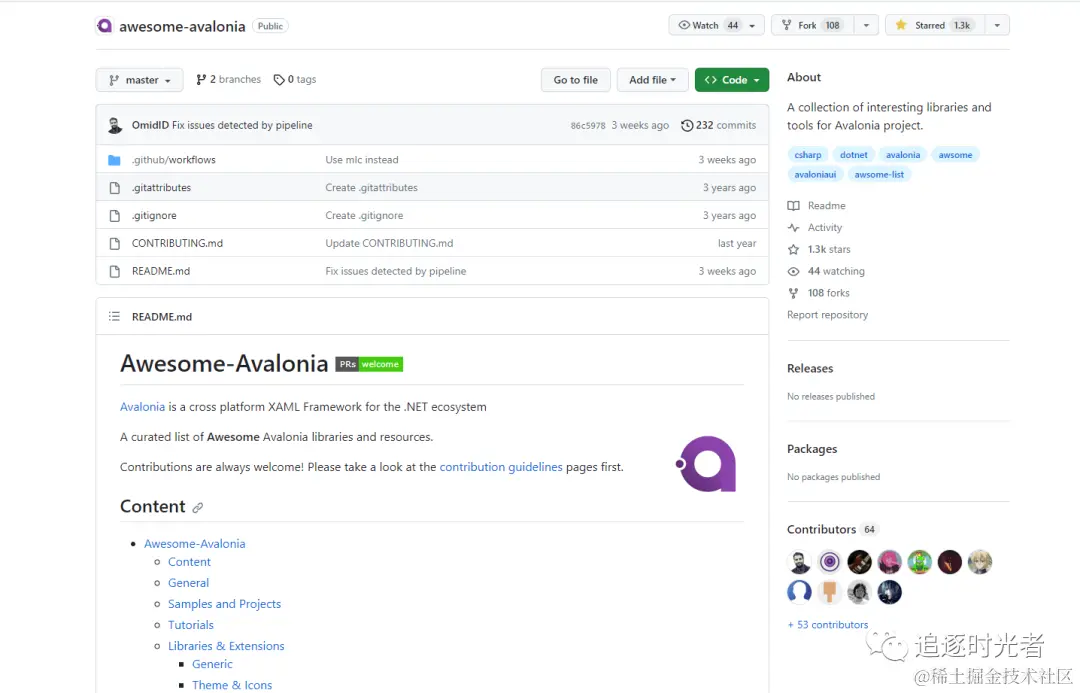Open latest commit message Fix issues detected by pipeline

pyautogui.click(x=242, y=125)
